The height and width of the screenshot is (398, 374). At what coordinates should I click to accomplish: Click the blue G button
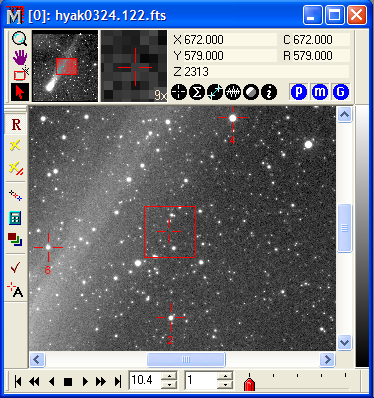click(340, 92)
